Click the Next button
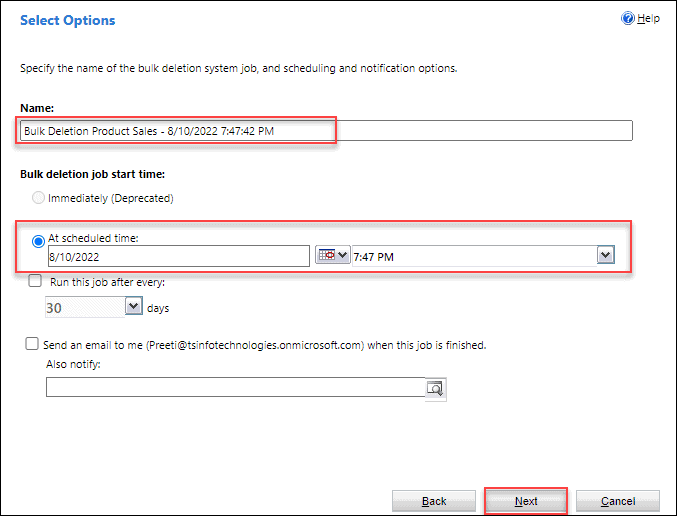Screen dimensions: 677x516 (x=526, y=501)
